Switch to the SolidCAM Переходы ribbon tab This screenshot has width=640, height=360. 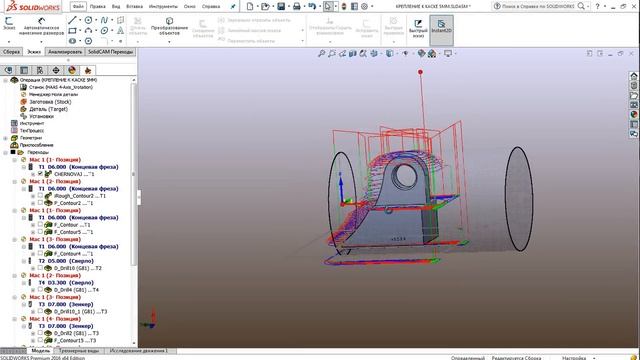click(x=111, y=52)
